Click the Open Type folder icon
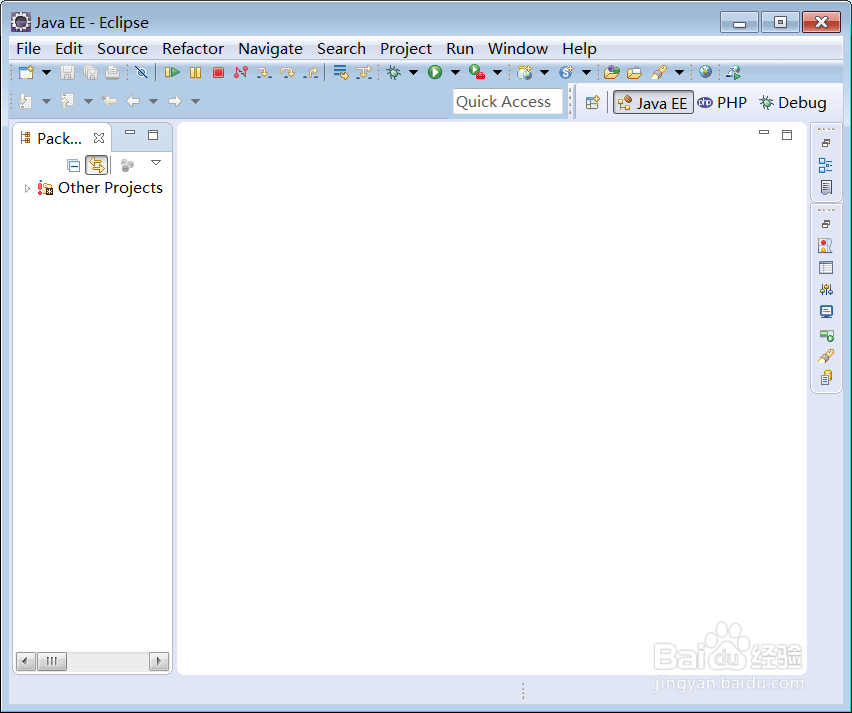 click(612, 72)
